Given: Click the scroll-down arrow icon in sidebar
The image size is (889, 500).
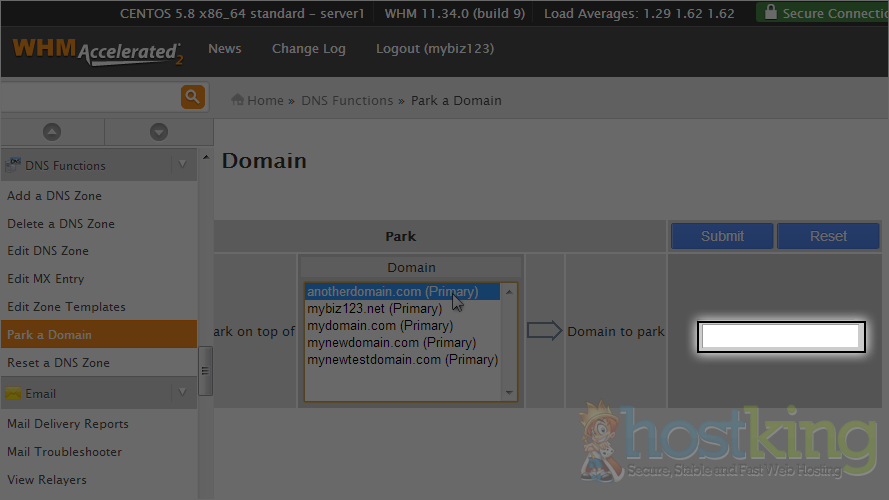Looking at the screenshot, I should (x=158, y=132).
